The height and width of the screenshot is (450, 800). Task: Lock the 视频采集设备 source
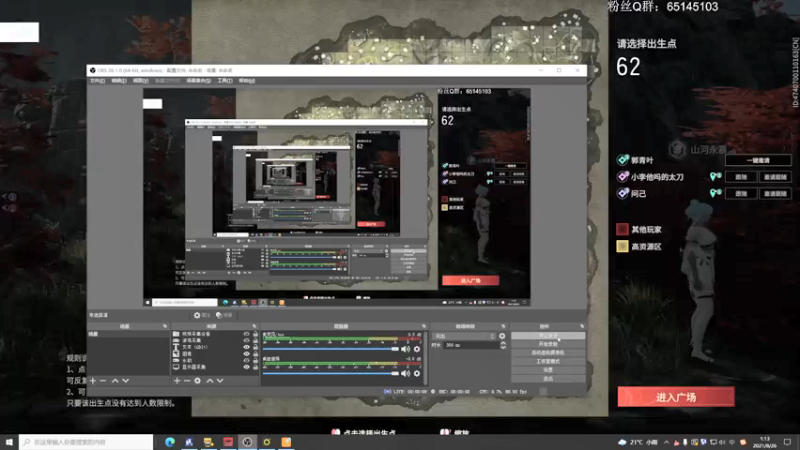pyautogui.click(x=256, y=334)
